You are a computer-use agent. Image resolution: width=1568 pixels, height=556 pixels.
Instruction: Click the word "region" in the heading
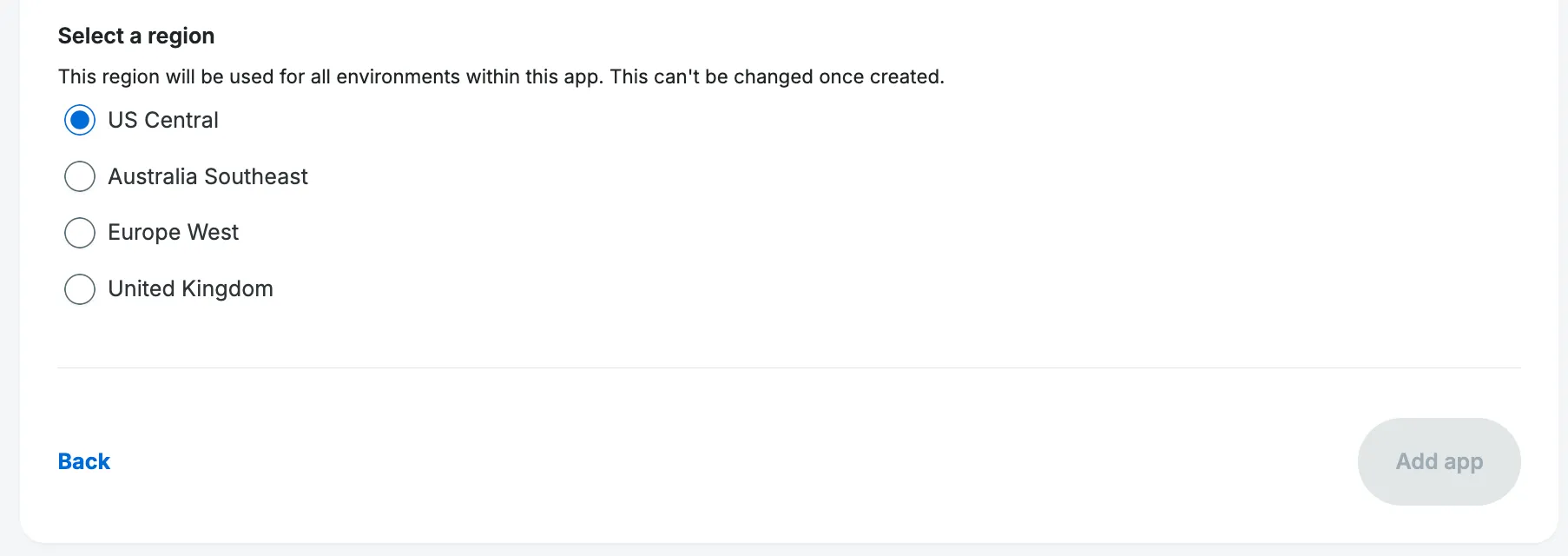coord(181,36)
